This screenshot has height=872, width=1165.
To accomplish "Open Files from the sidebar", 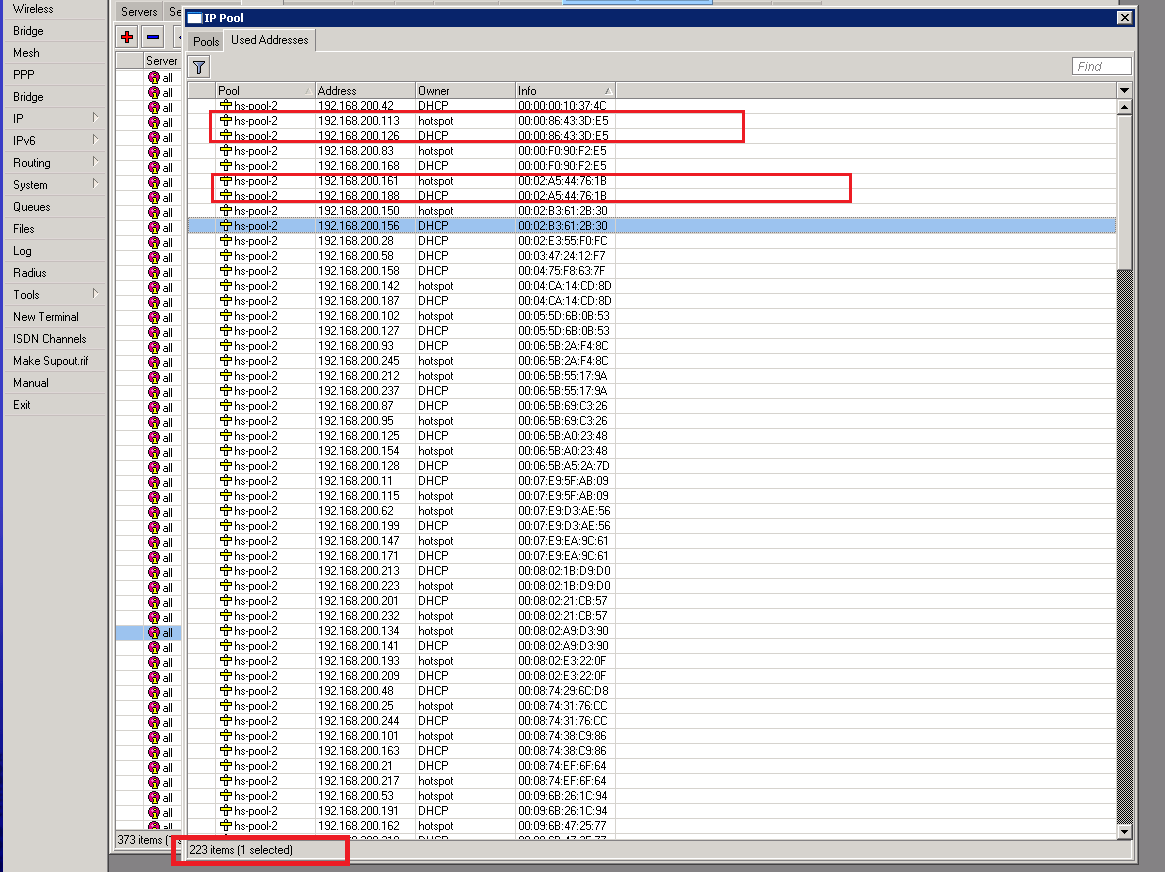I will click(x=24, y=229).
